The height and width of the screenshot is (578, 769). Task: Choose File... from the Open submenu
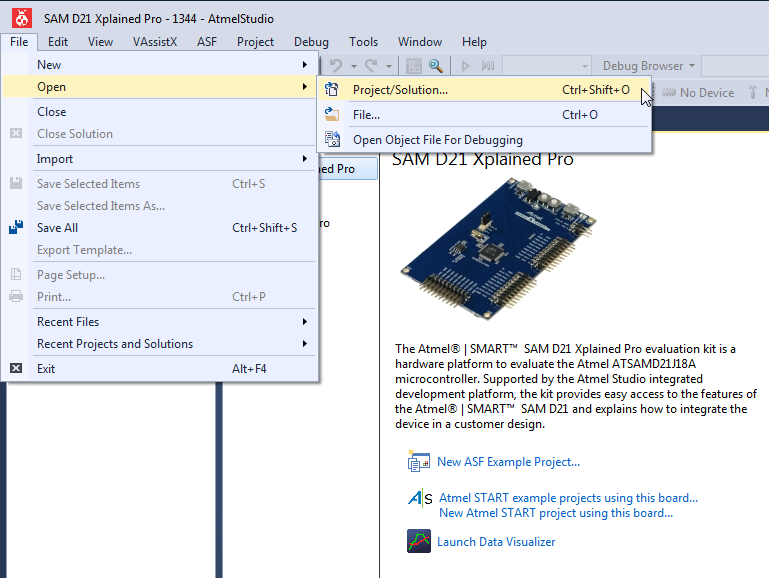pyautogui.click(x=366, y=115)
